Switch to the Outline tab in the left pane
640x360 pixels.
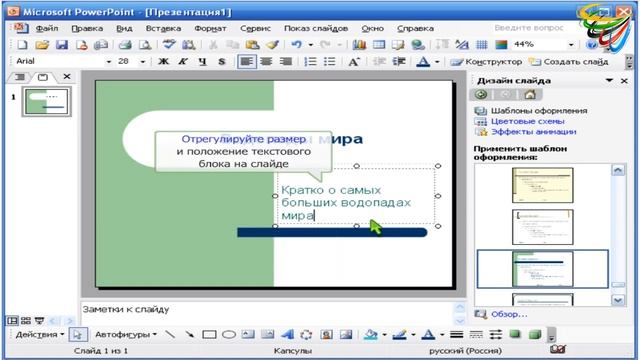(20, 77)
